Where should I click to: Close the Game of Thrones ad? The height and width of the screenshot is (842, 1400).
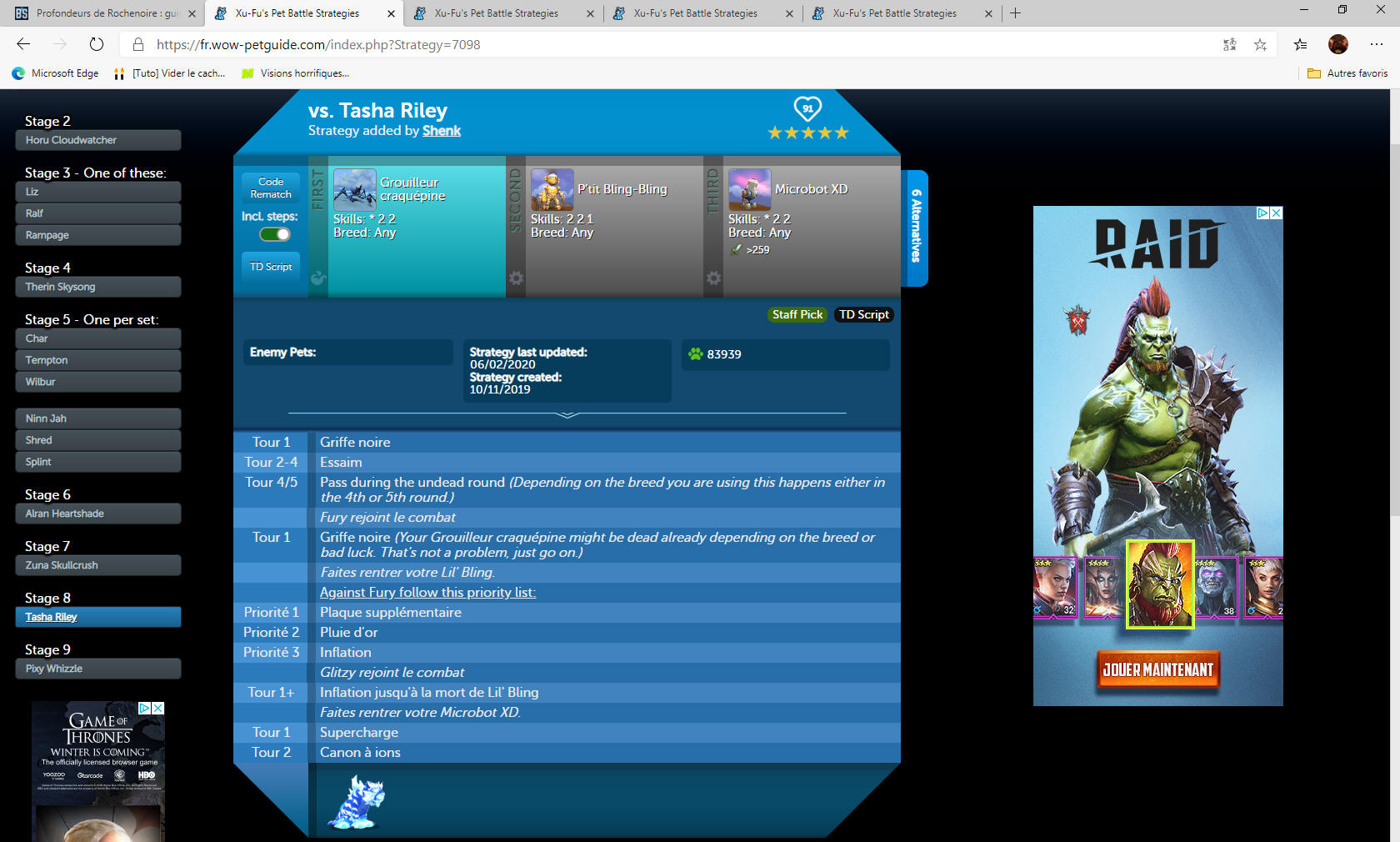click(157, 708)
